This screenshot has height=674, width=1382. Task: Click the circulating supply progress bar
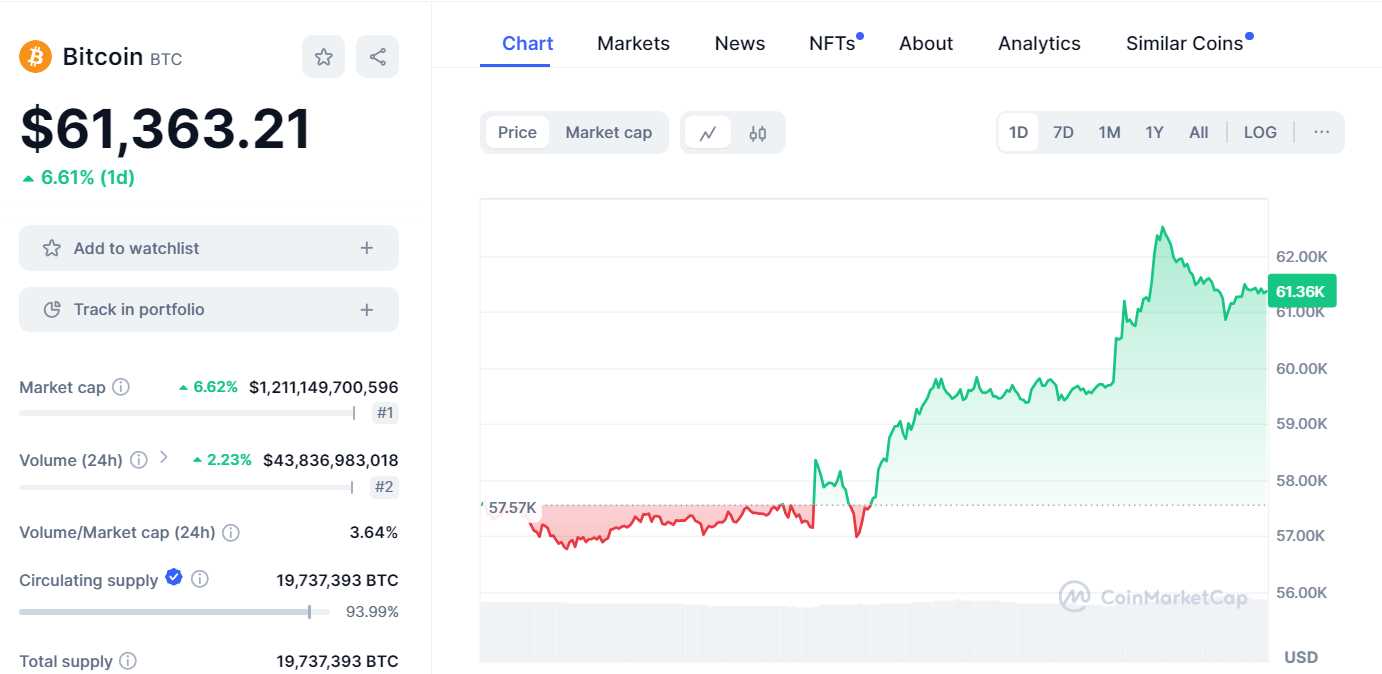pos(165,612)
